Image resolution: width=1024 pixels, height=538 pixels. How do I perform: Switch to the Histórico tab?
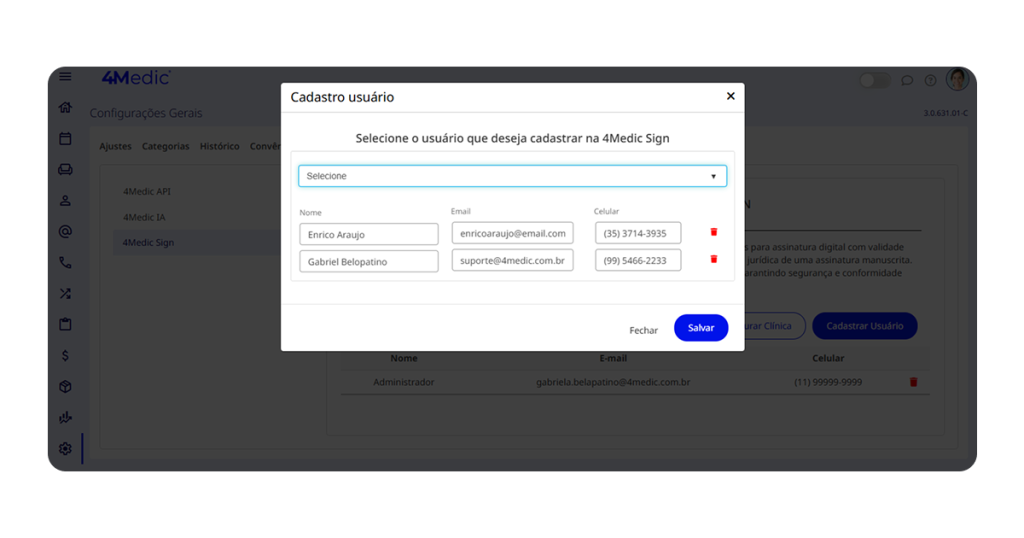[x=219, y=146]
